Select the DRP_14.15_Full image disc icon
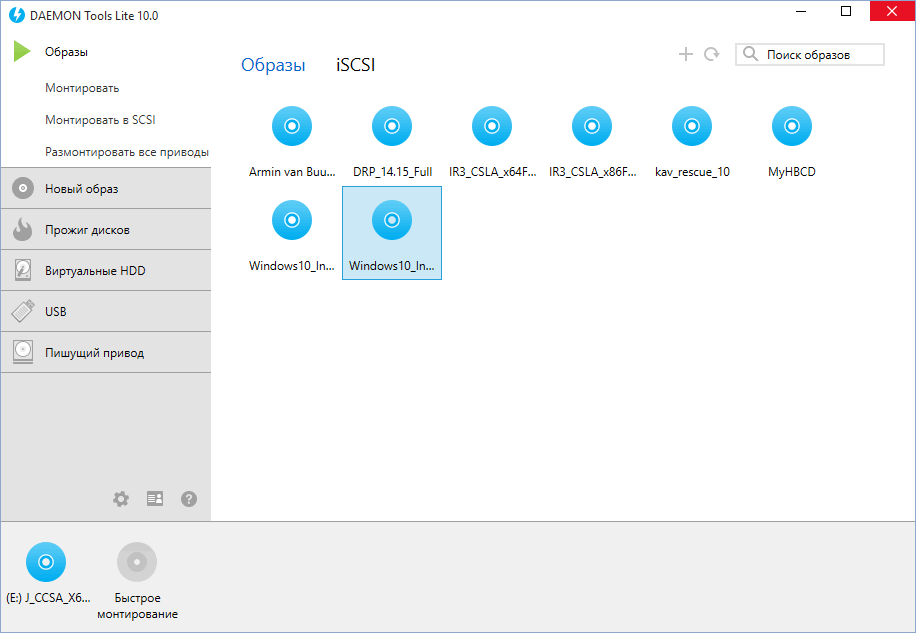The image size is (916, 633). pos(392,126)
